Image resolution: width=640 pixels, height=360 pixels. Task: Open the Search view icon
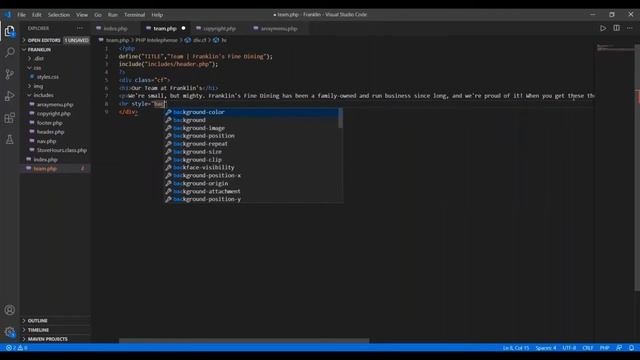click(x=10, y=52)
